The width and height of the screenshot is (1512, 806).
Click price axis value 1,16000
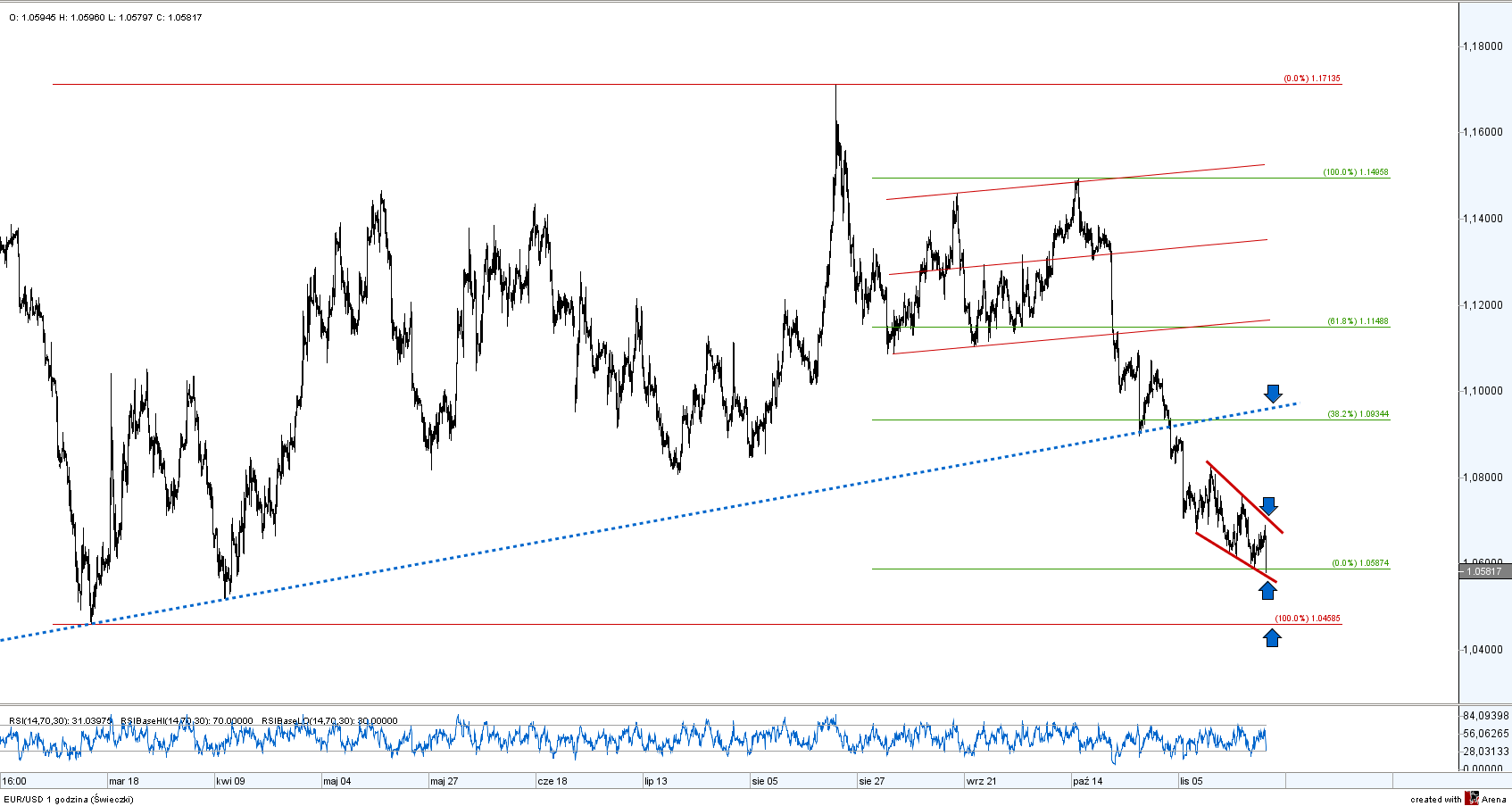click(x=1483, y=132)
